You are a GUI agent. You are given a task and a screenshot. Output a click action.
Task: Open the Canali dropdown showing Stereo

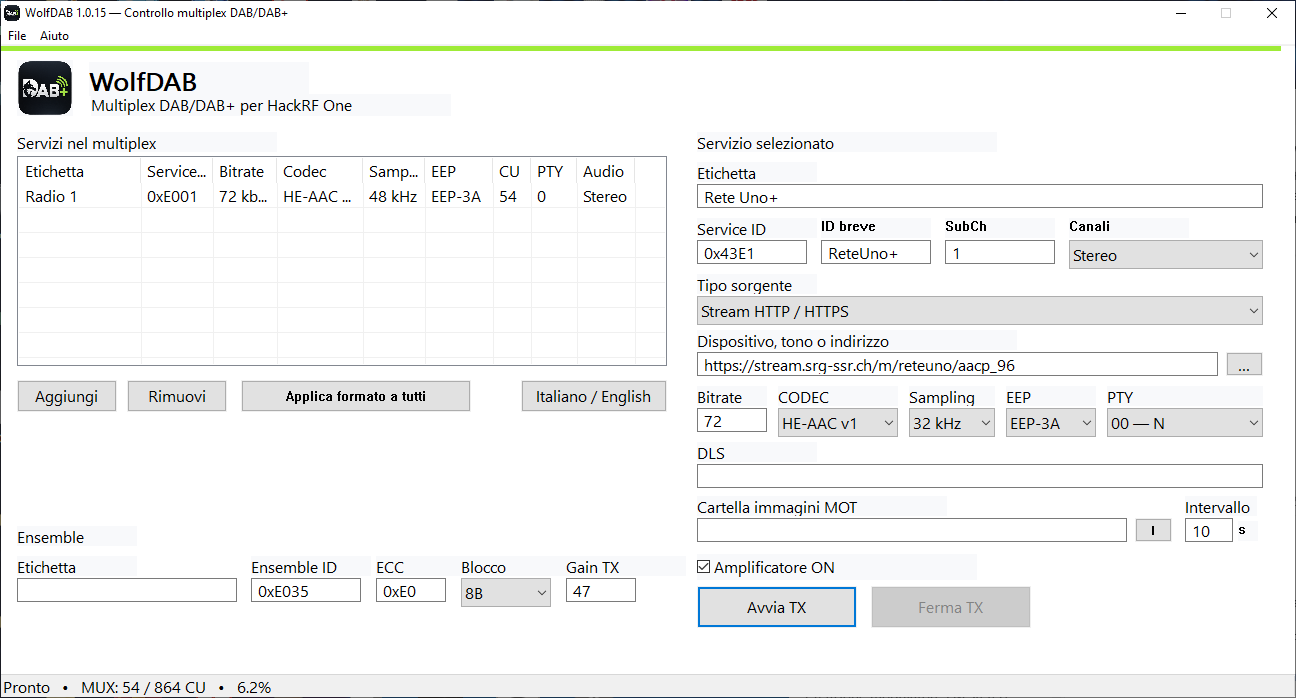(x=1165, y=255)
